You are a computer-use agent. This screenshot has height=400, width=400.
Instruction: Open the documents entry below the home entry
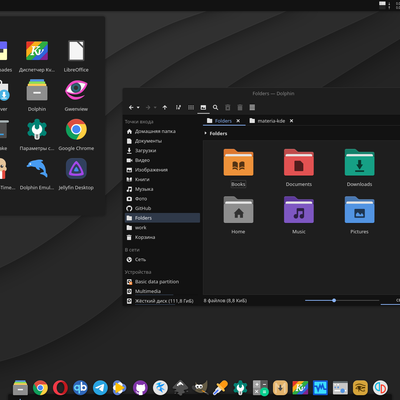point(162,141)
